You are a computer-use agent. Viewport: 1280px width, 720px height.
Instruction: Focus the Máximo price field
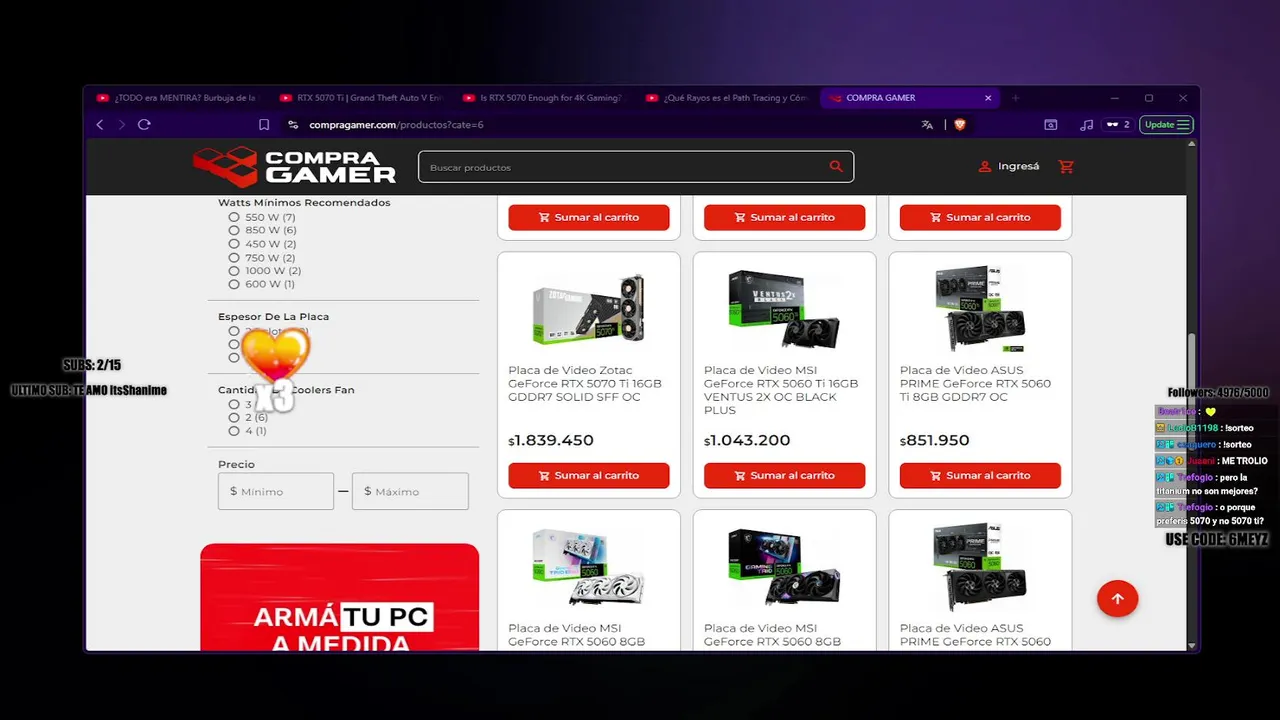coord(410,491)
